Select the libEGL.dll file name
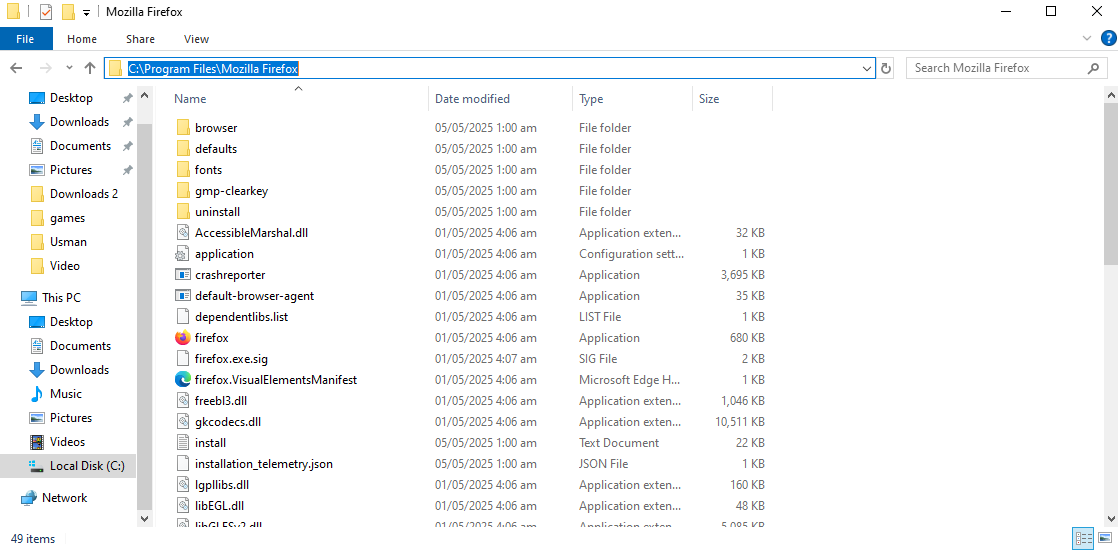Viewport: 1118px width, 551px height. point(220,506)
